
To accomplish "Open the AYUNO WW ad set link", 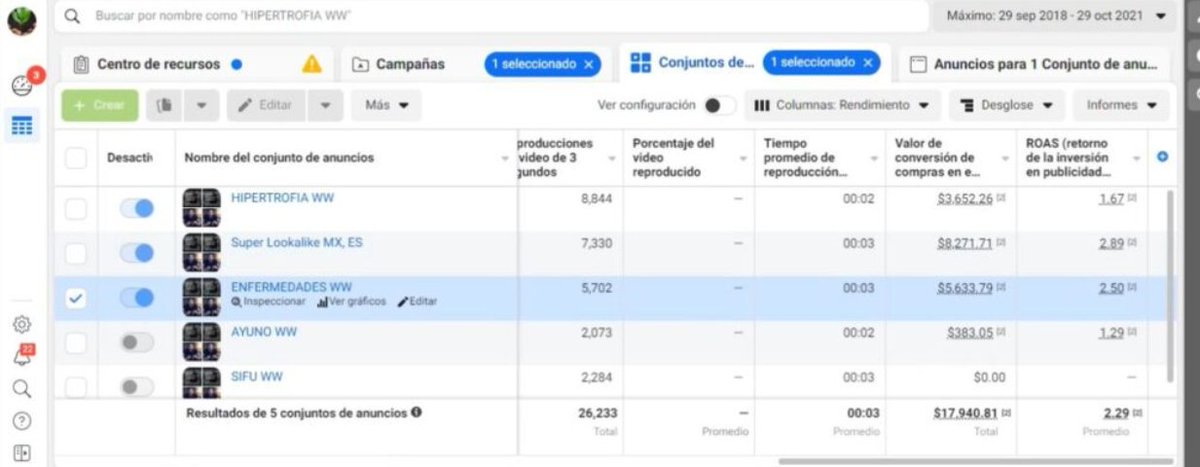I will pyautogui.click(x=264, y=331).
